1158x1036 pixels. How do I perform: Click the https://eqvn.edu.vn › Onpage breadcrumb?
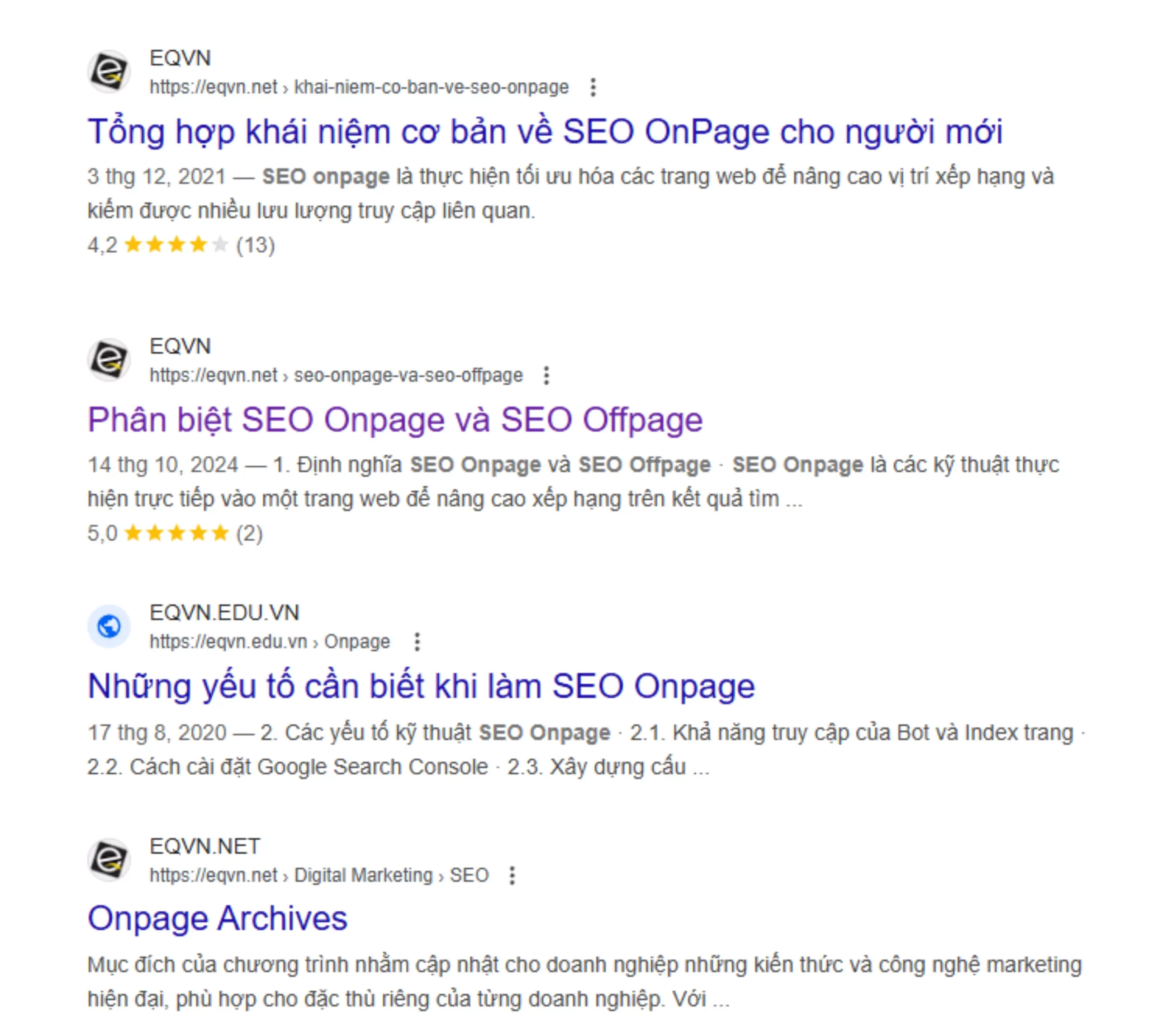[x=269, y=642]
